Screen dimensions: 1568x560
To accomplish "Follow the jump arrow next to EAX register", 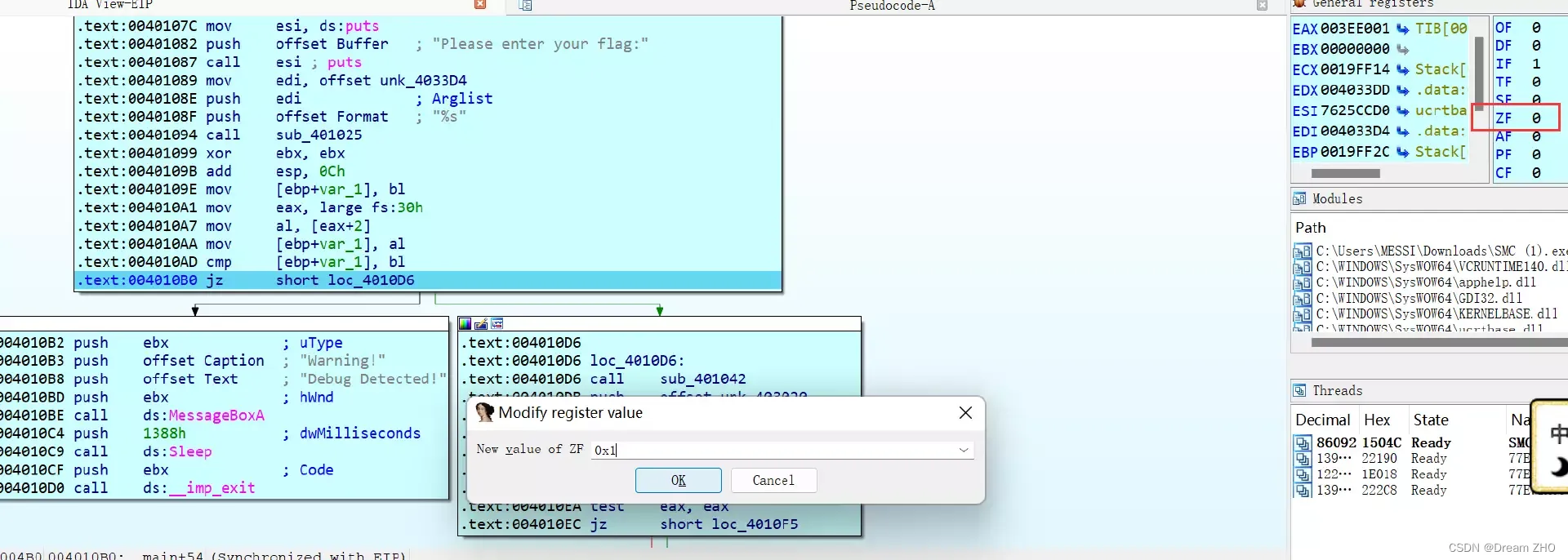I will pyautogui.click(x=1402, y=29).
